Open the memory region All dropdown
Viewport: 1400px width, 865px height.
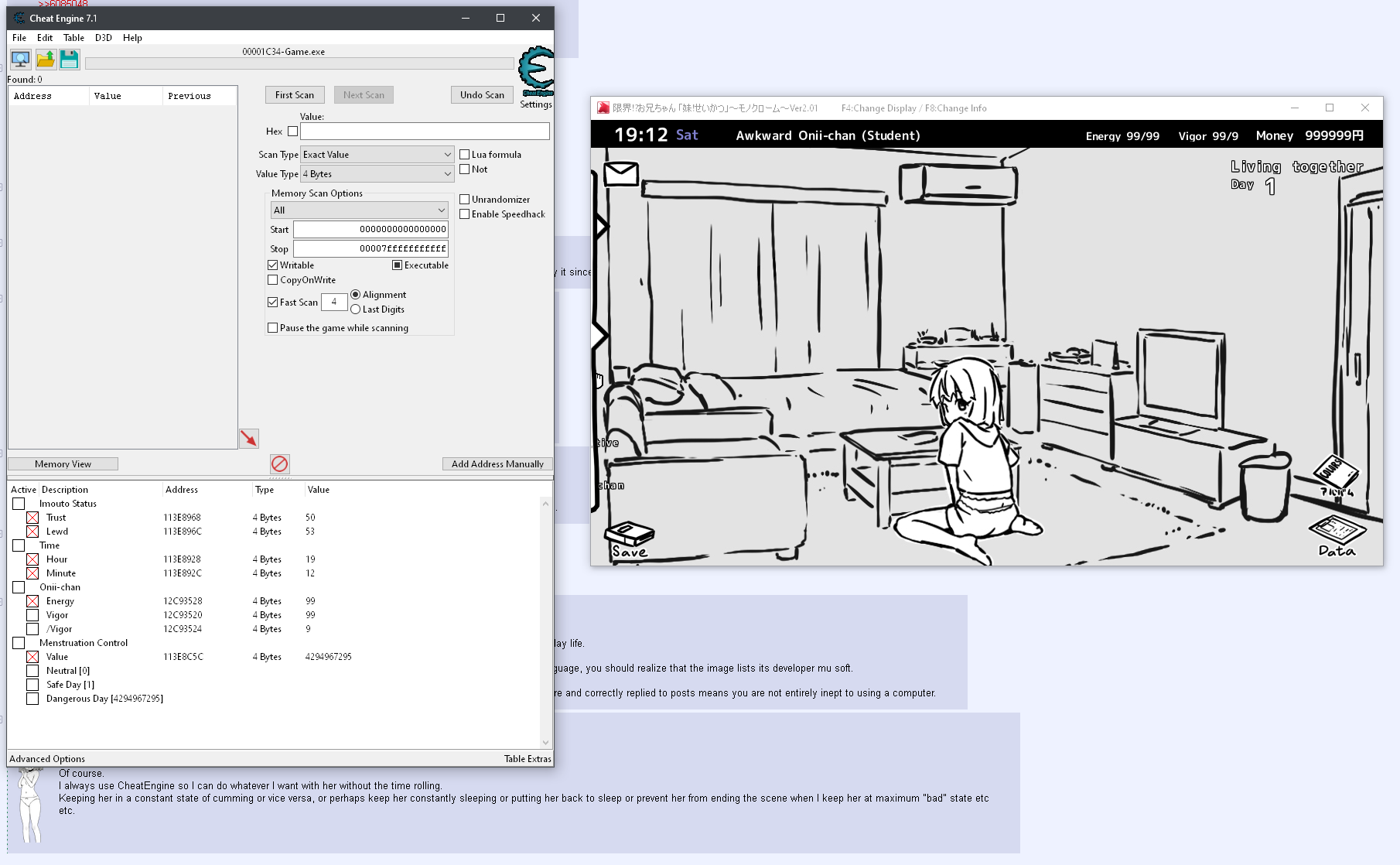click(360, 210)
